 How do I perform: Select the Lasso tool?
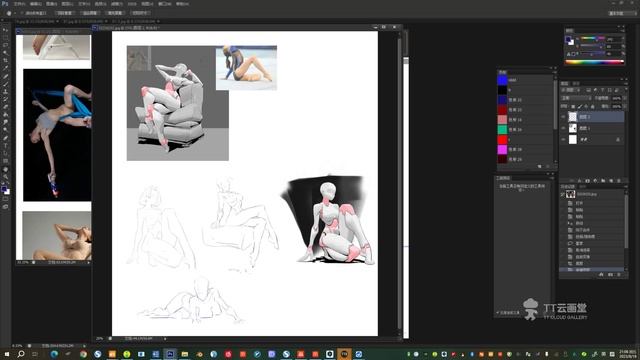point(6,45)
